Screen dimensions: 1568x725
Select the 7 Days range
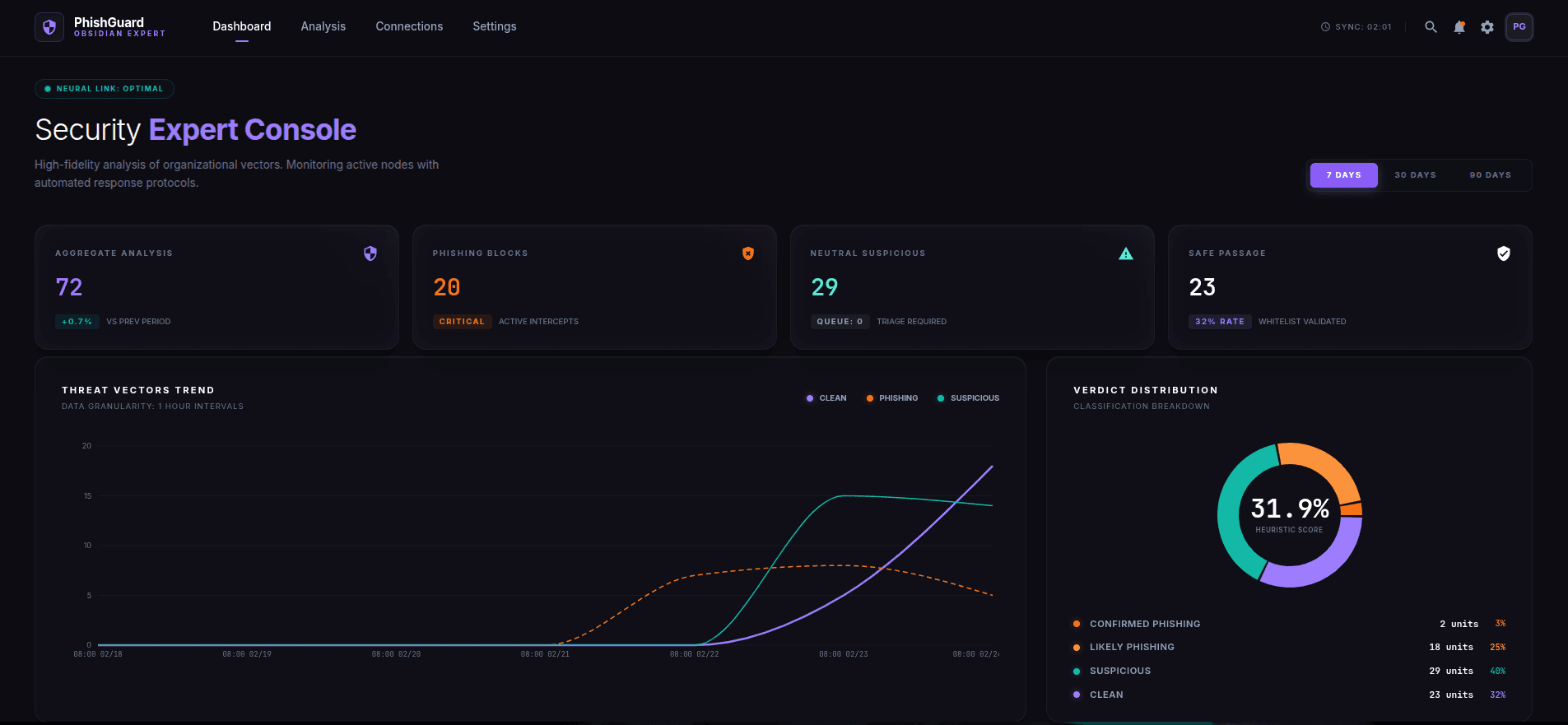click(1343, 175)
